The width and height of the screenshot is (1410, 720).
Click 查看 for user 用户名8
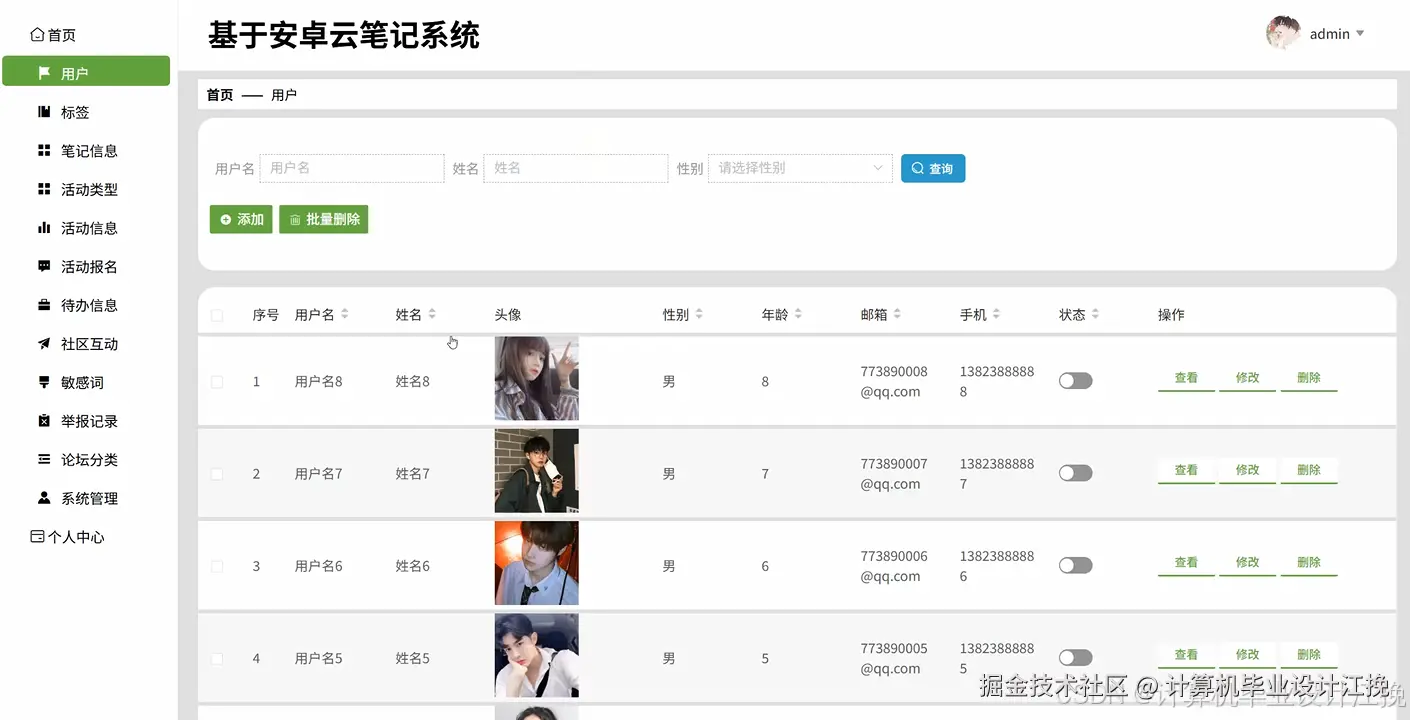point(1186,378)
